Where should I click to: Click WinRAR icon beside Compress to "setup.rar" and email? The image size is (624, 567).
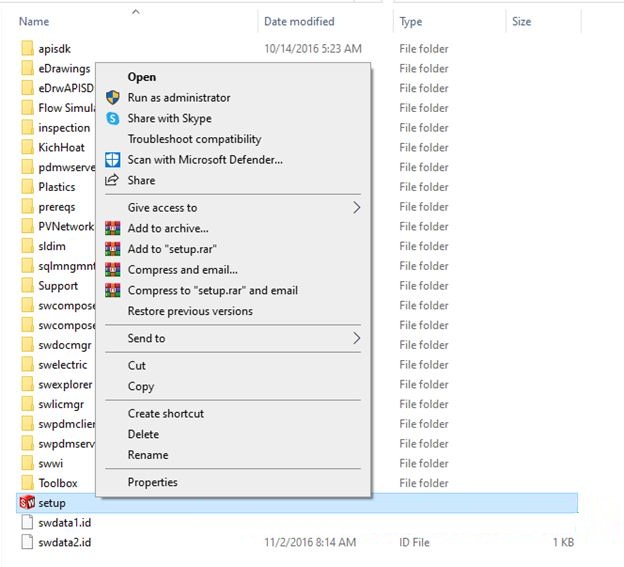[x=113, y=290]
